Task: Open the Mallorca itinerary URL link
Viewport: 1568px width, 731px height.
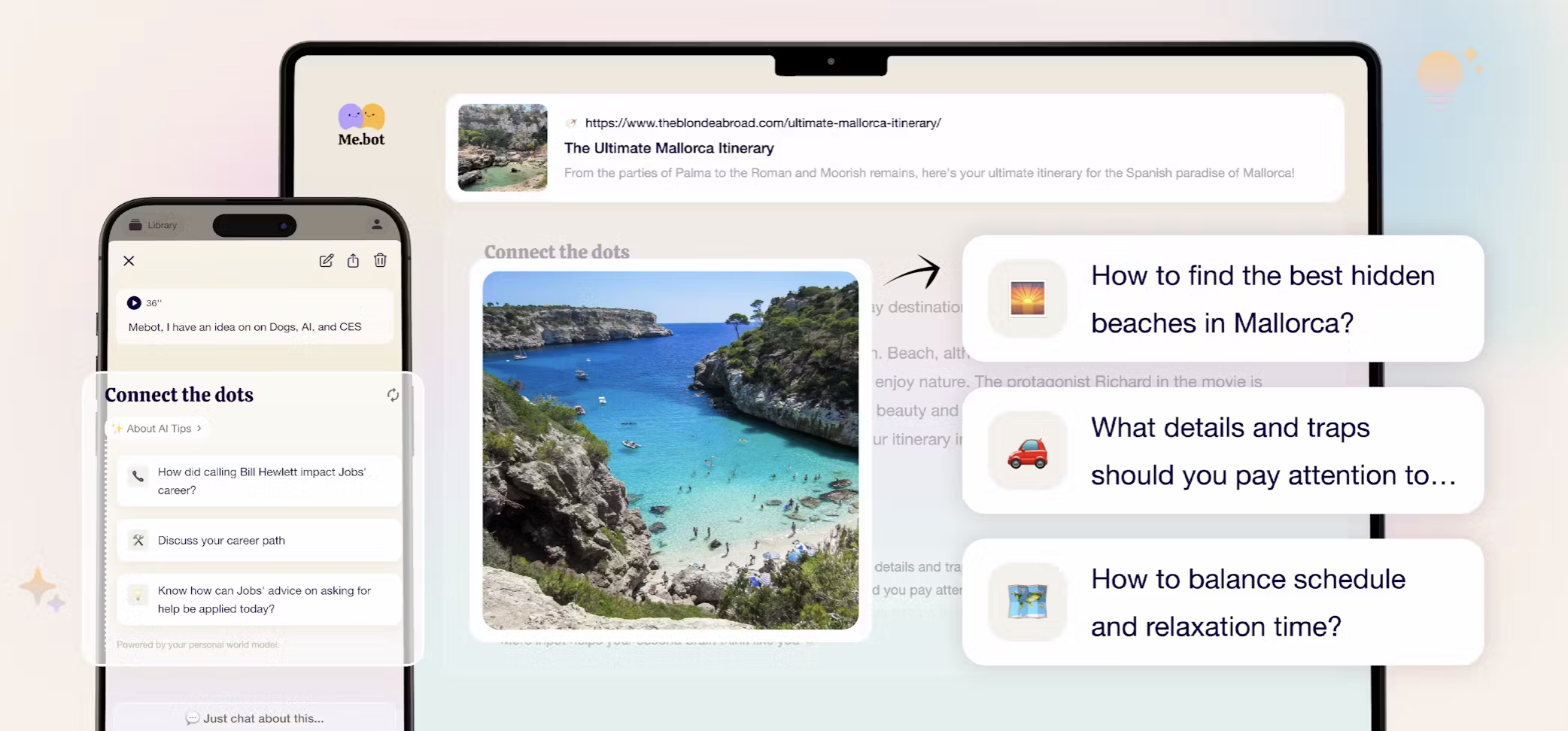Action: point(762,123)
